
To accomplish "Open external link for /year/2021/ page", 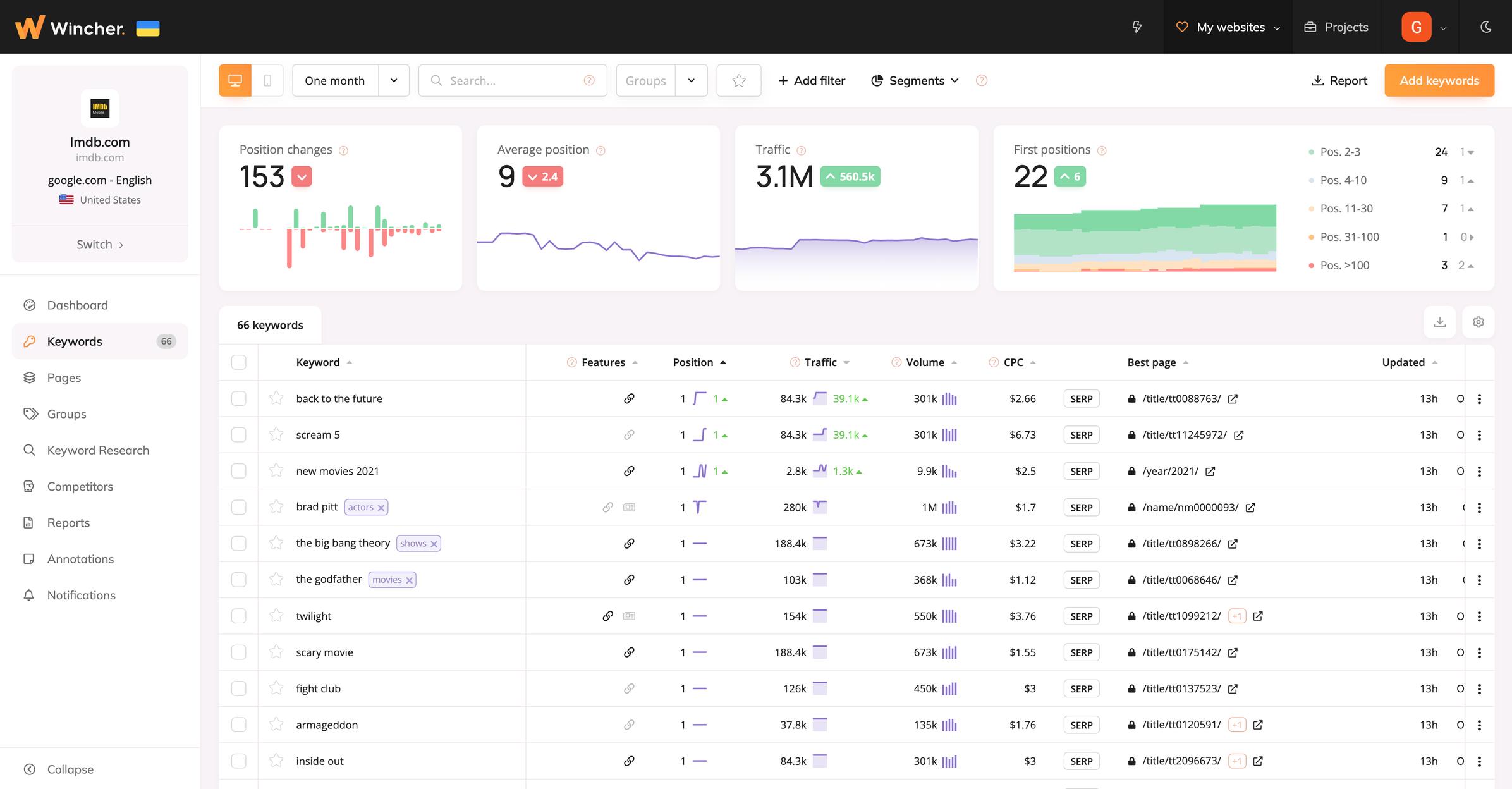I will (1210, 471).
